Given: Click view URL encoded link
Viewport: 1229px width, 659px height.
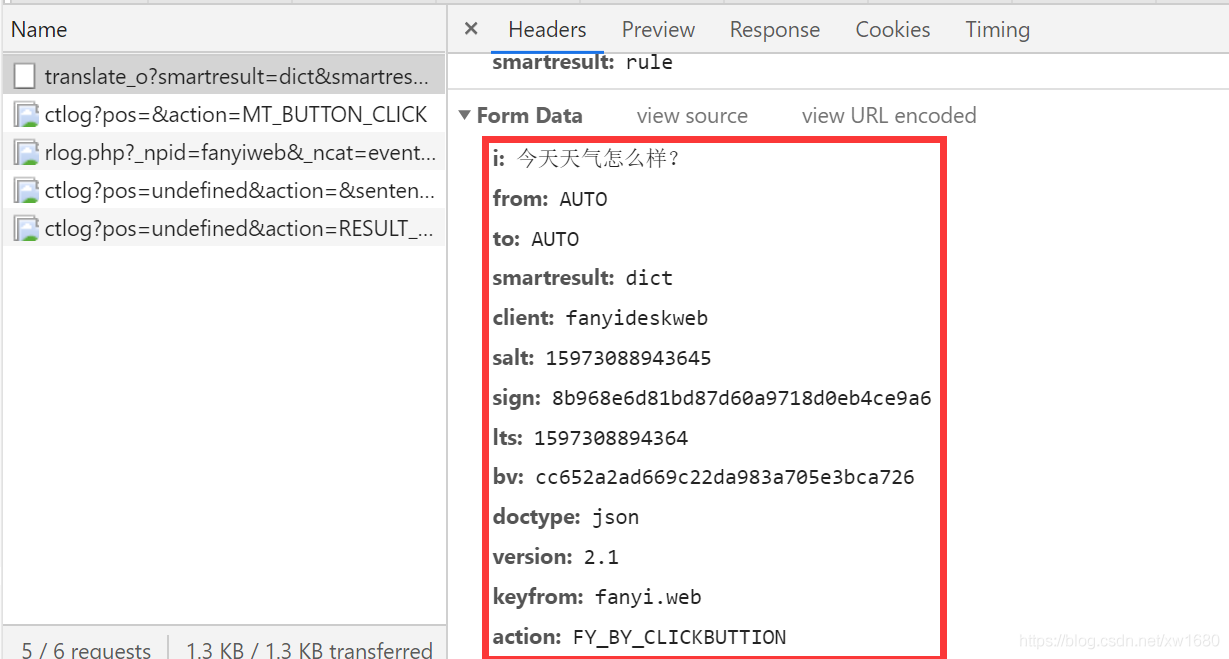Looking at the screenshot, I should point(888,115).
